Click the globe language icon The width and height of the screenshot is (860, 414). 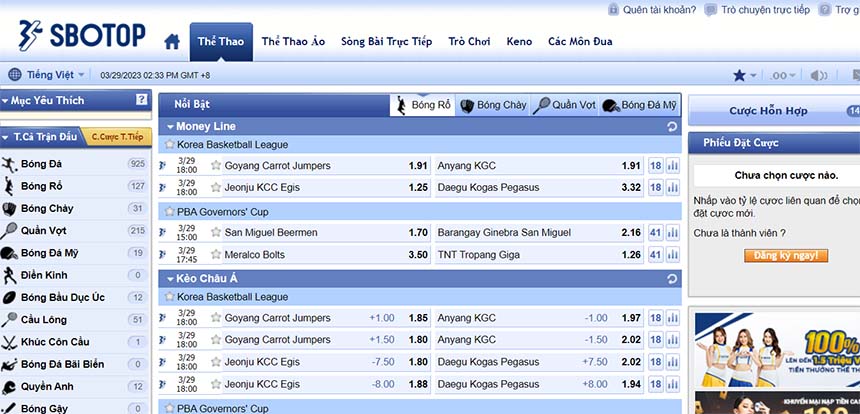(15, 75)
